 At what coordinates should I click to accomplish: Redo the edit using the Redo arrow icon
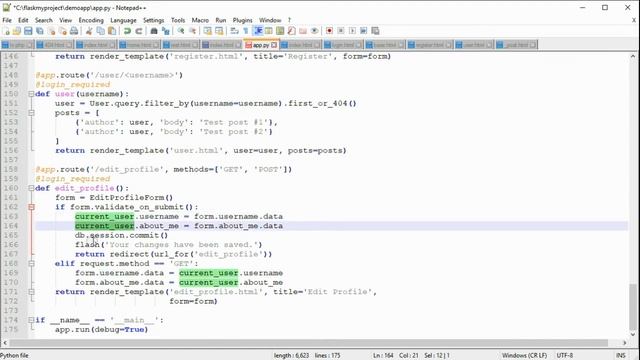coord(139,31)
